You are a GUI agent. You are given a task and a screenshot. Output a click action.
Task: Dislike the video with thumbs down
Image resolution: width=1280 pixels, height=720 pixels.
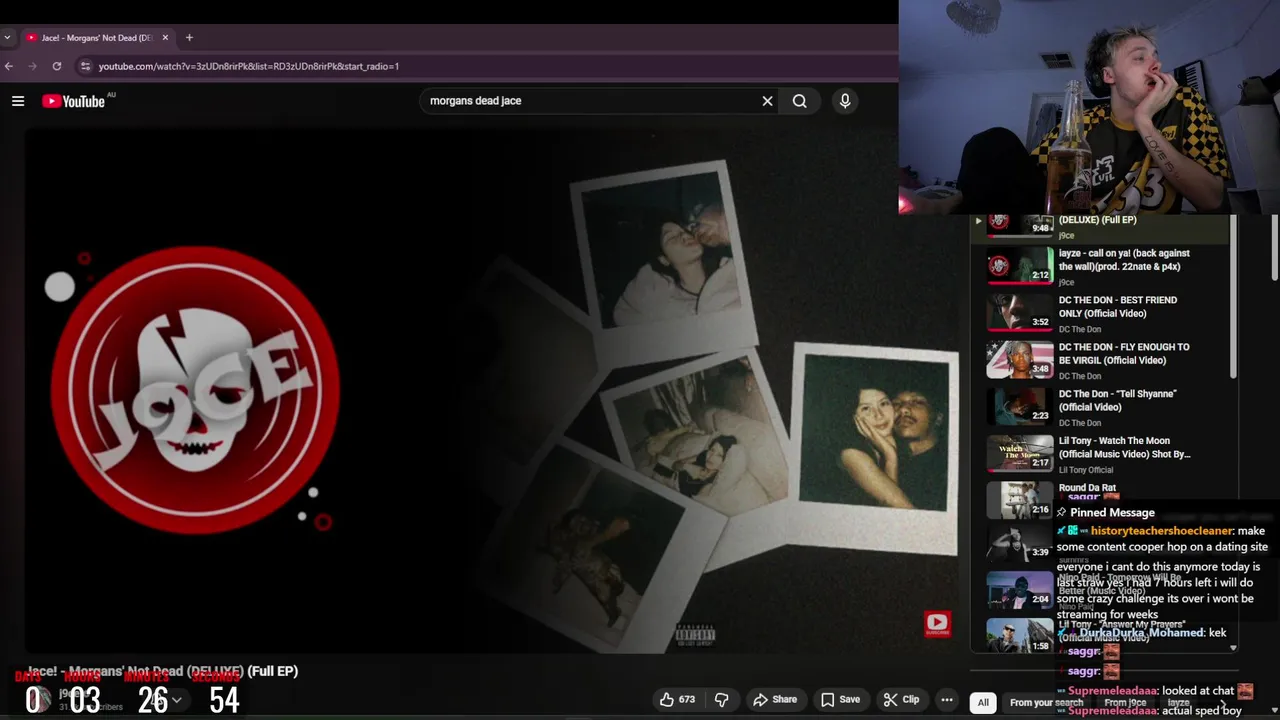coord(721,700)
